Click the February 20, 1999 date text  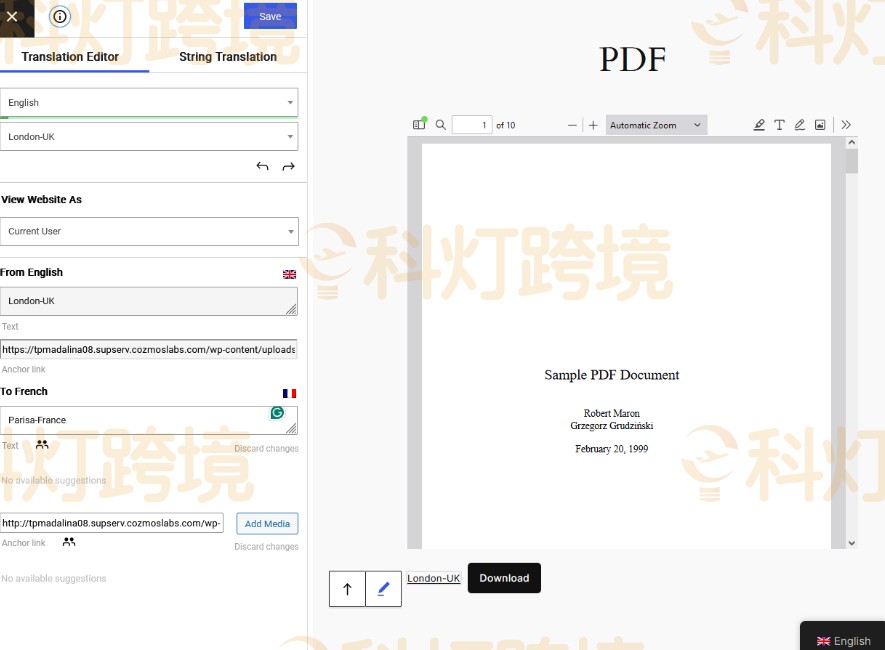coord(611,449)
